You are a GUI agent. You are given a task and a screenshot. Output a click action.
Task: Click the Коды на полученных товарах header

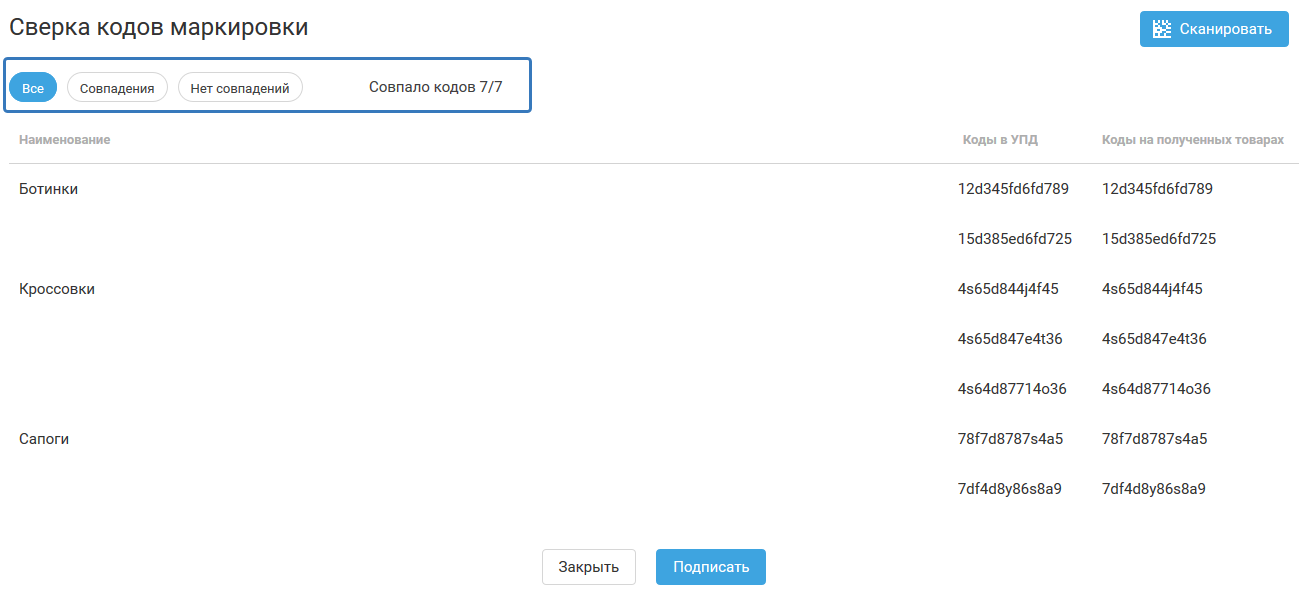pos(1193,140)
